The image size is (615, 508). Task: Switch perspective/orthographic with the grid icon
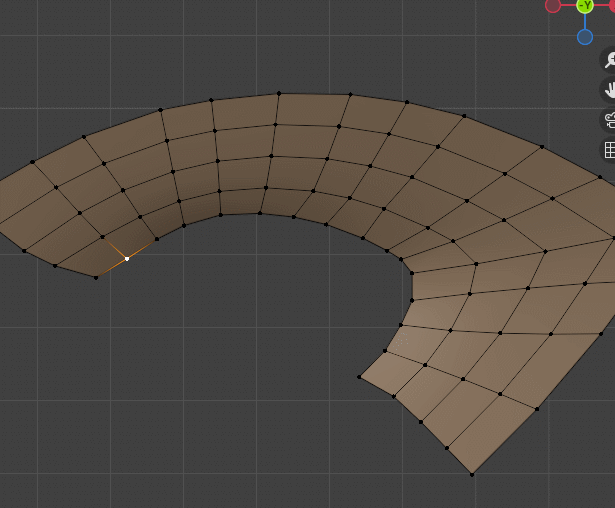point(609,150)
